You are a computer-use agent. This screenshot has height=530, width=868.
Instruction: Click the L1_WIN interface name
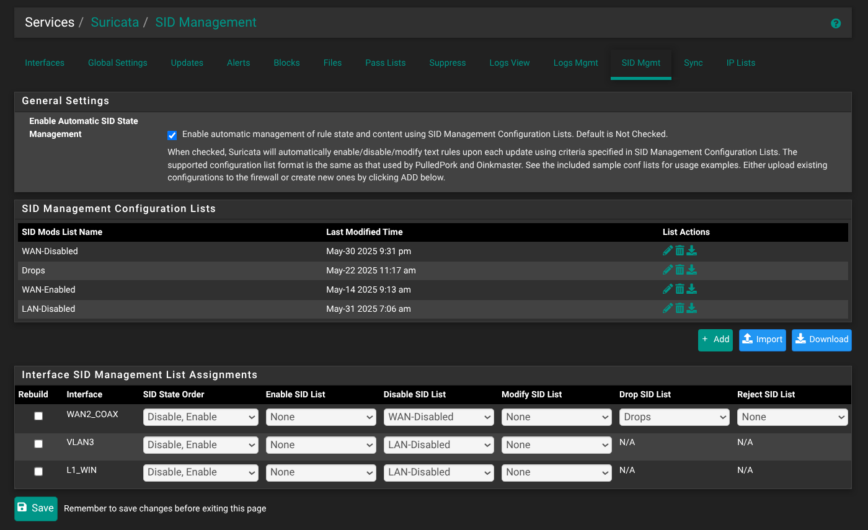click(x=81, y=470)
